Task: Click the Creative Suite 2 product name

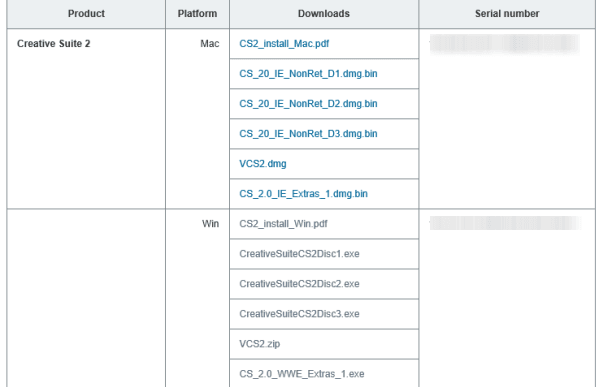Action: (54, 44)
